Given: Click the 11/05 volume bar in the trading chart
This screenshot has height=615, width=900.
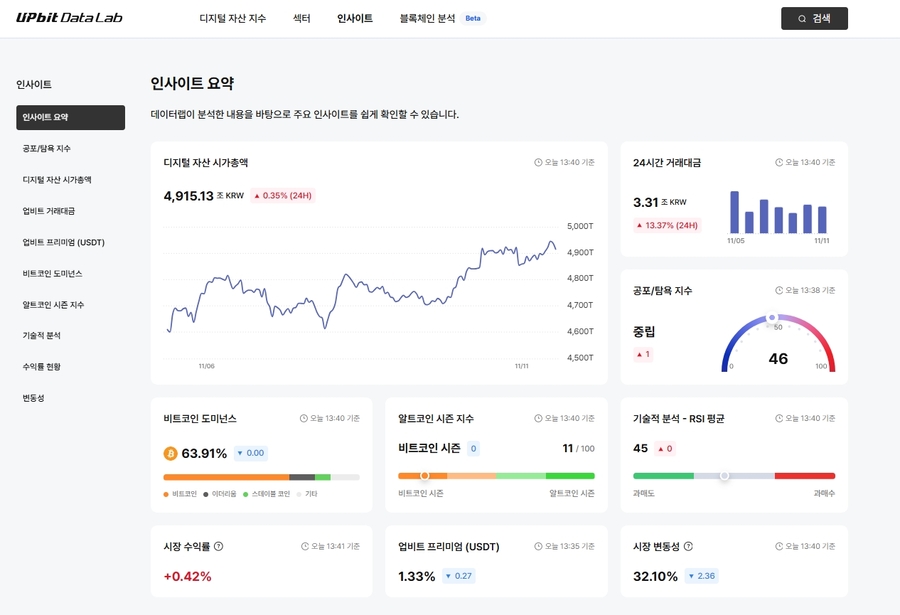Looking at the screenshot, I should click(x=734, y=215).
